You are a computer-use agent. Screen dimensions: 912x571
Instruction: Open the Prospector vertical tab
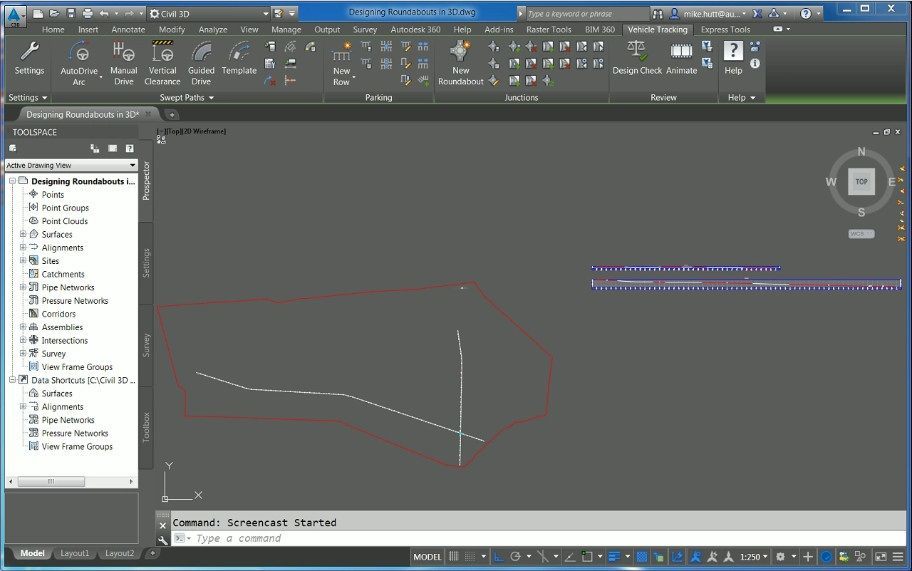click(146, 181)
